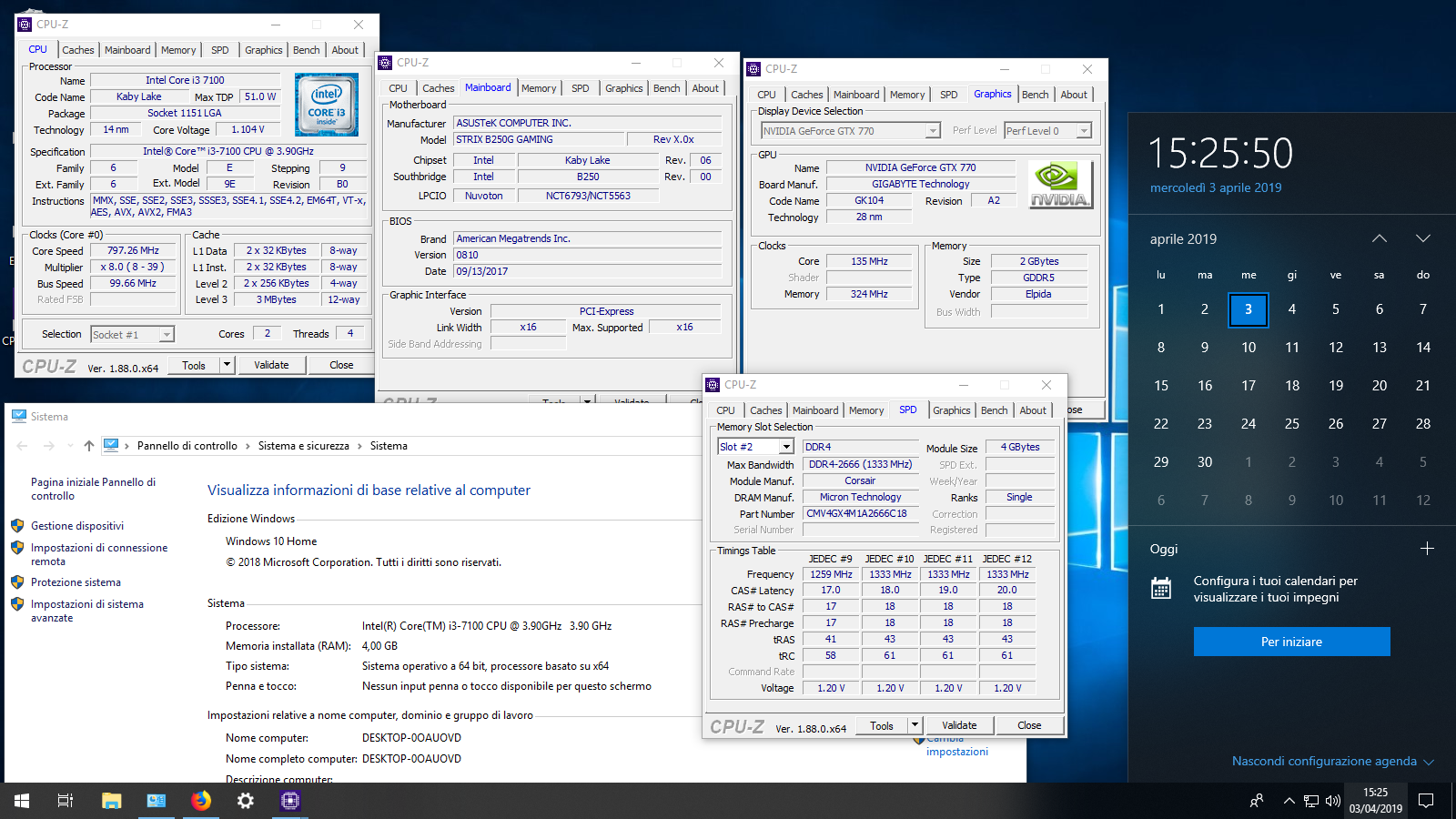This screenshot has width=1456, height=819.
Task: Click Close in the CPU tab window
Action: (341, 365)
